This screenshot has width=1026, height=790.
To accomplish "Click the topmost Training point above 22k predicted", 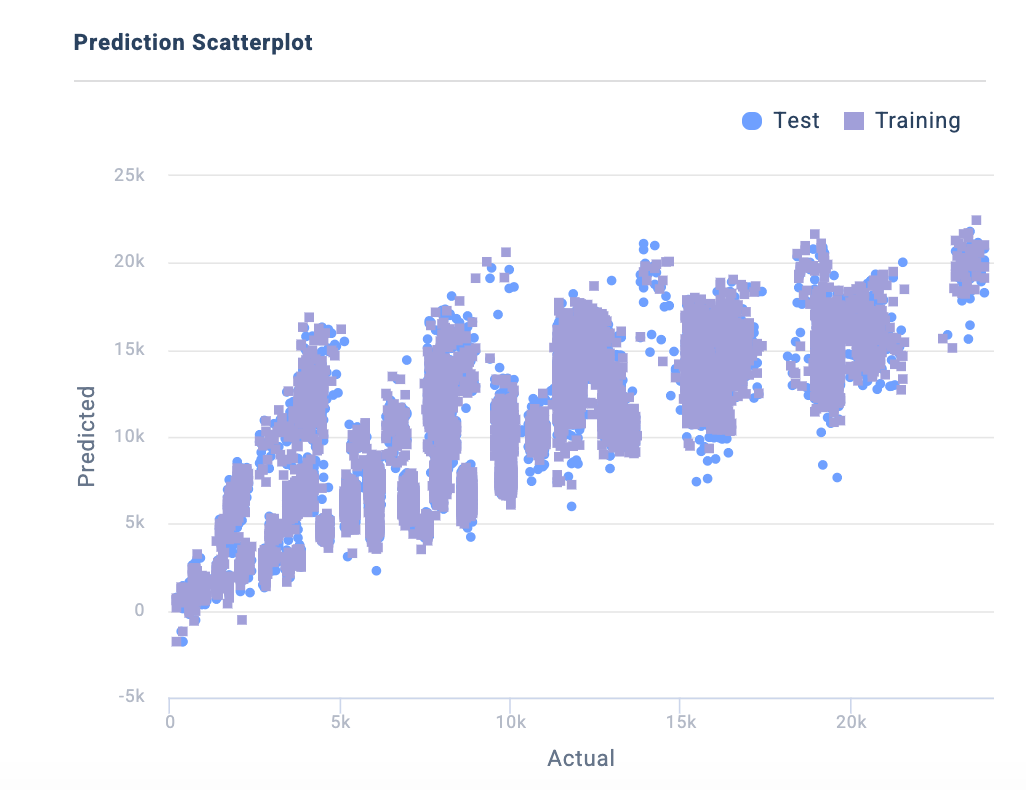I will coord(976,220).
